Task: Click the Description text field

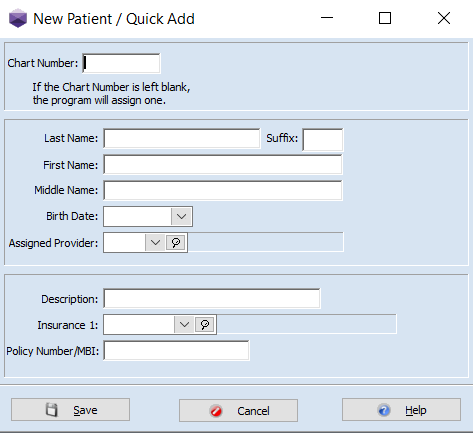Action: pyautogui.click(x=212, y=299)
